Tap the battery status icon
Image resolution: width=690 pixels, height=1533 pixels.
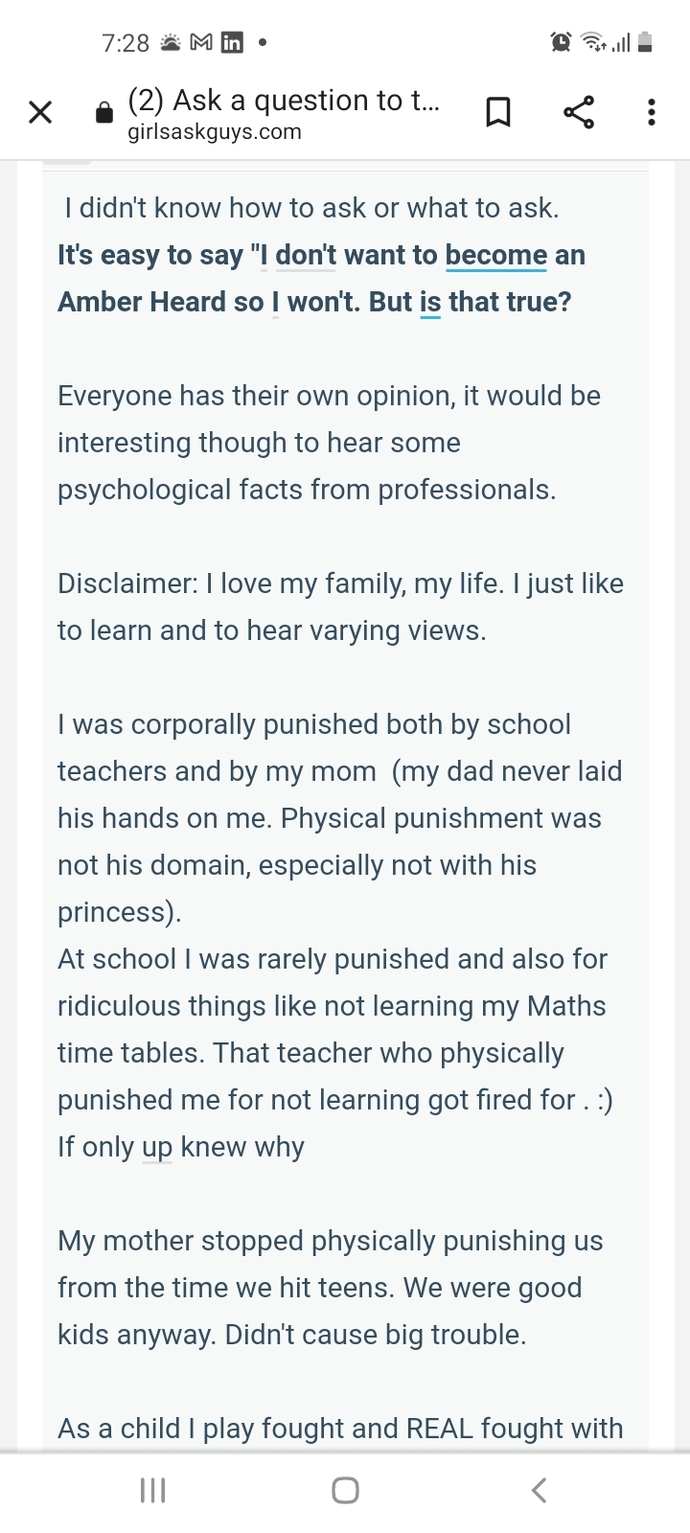pyautogui.click(x=645, y=42)
